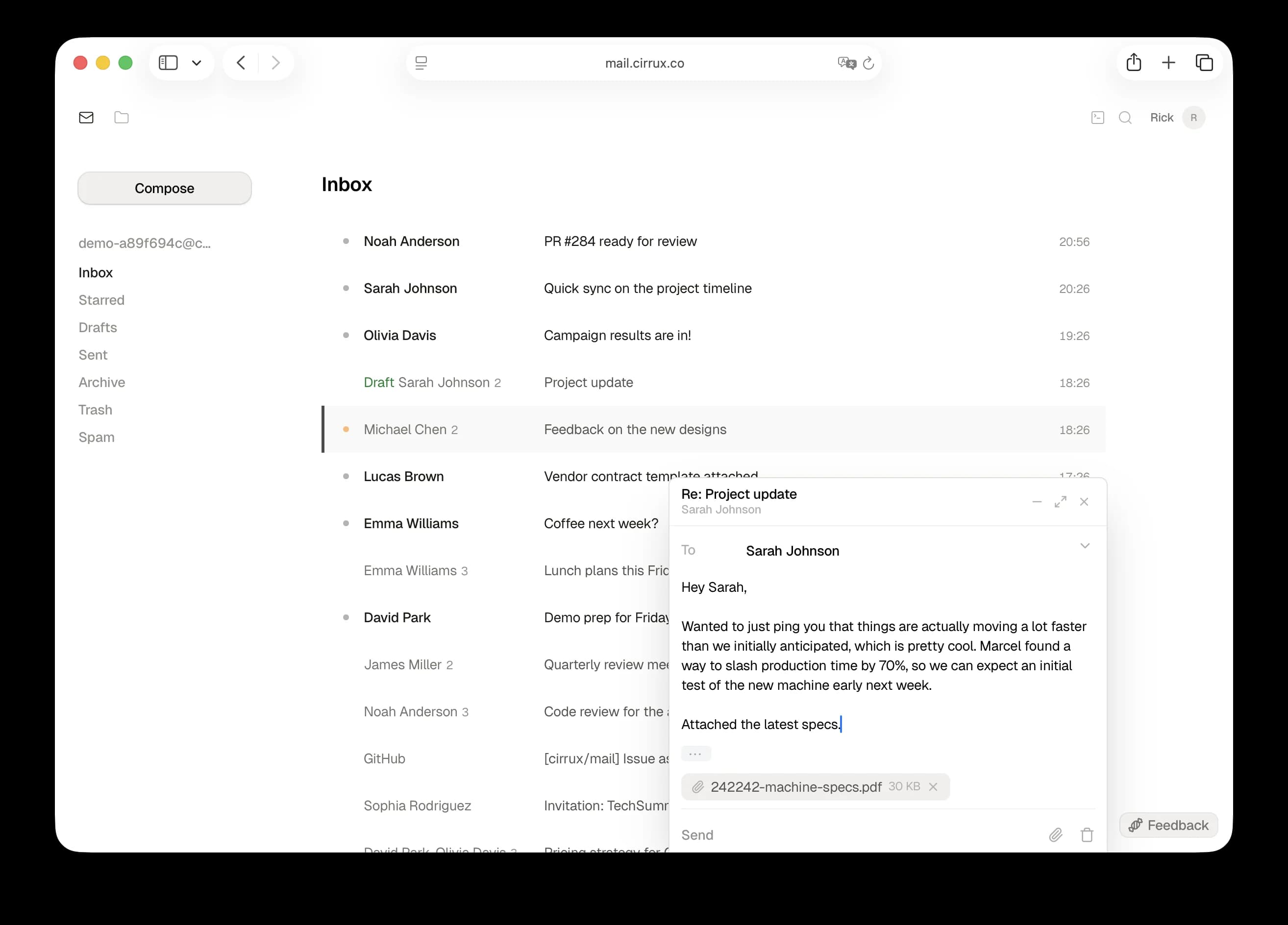
Task: Toggle unread dot for David Park email
Action: pos(346,617)
